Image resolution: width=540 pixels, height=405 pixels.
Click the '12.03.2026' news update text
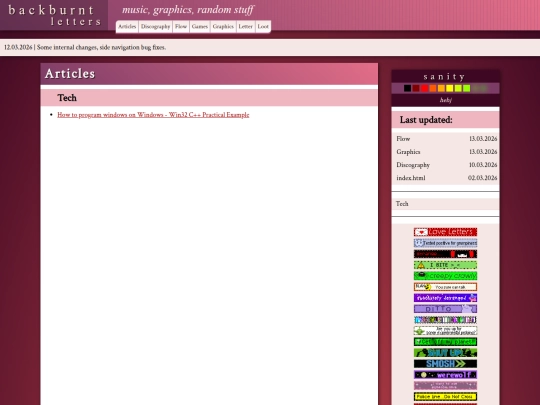[x=85, y=48]
